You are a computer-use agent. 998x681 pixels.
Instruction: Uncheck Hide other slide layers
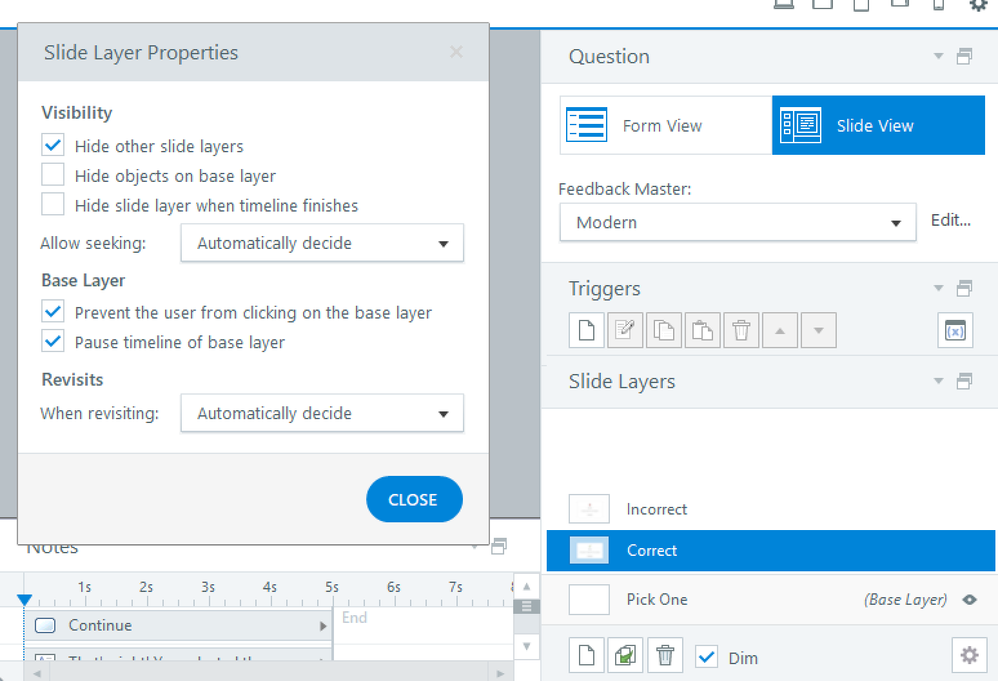[53, 146]
